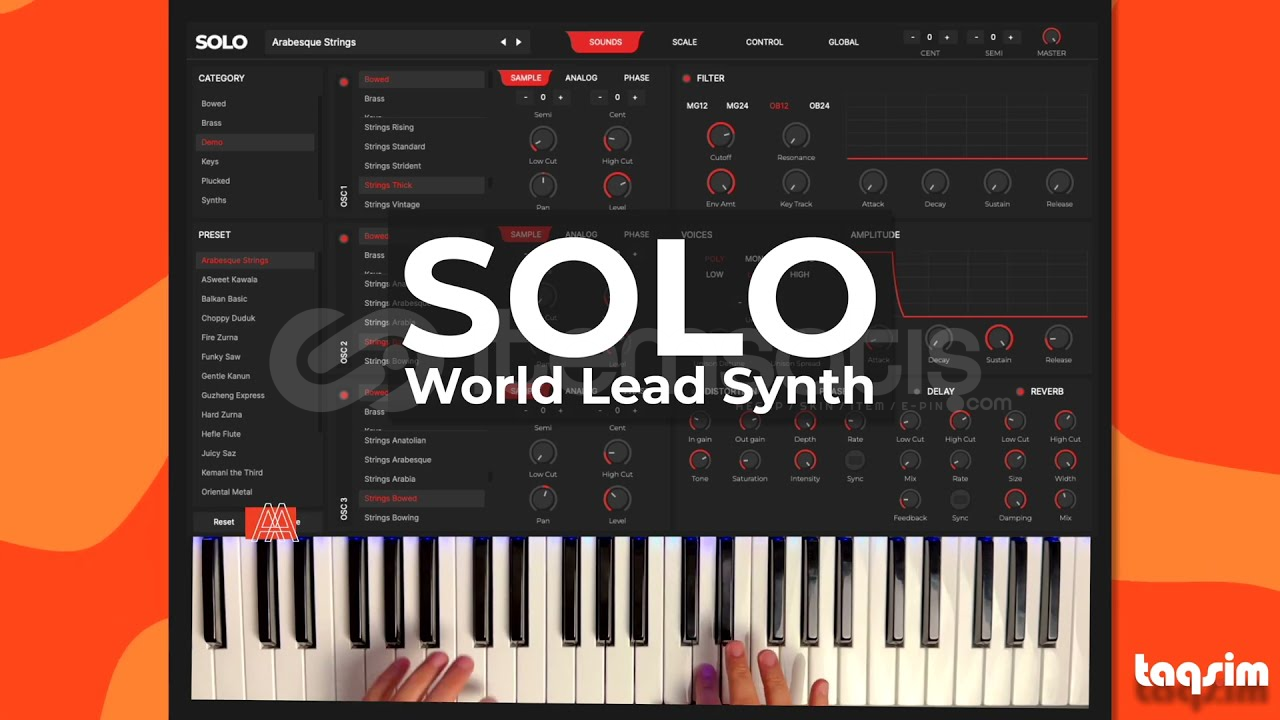Decrease global CENT with minus button
Viewport: 1280px width, 720px height.
[912, 37]
